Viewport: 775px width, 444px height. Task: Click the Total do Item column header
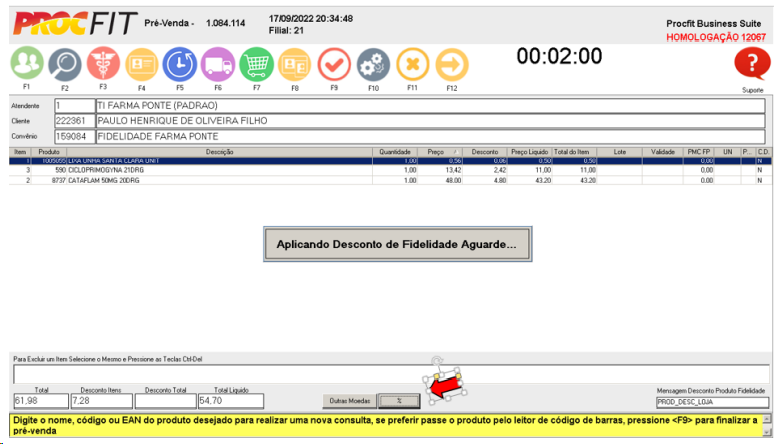pos(574,152)
